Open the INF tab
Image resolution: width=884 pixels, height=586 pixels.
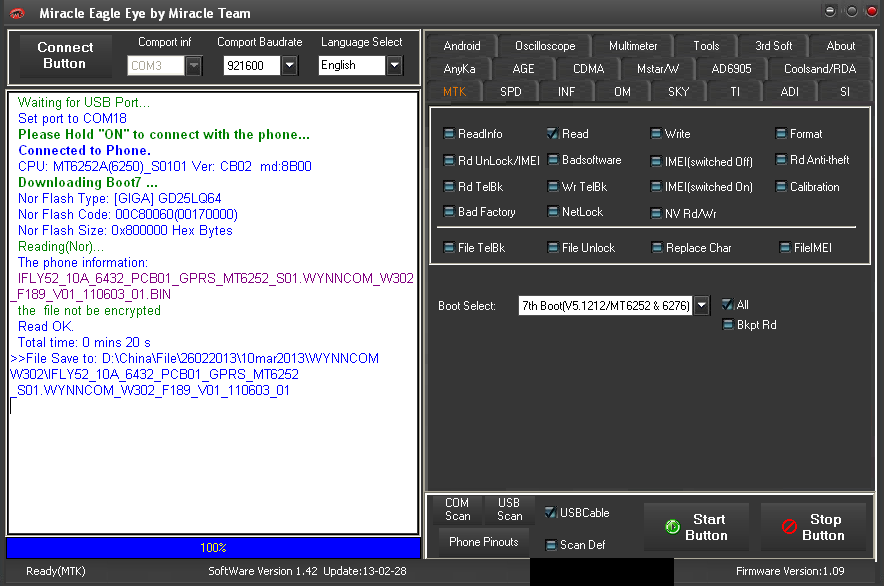(567, 91)
